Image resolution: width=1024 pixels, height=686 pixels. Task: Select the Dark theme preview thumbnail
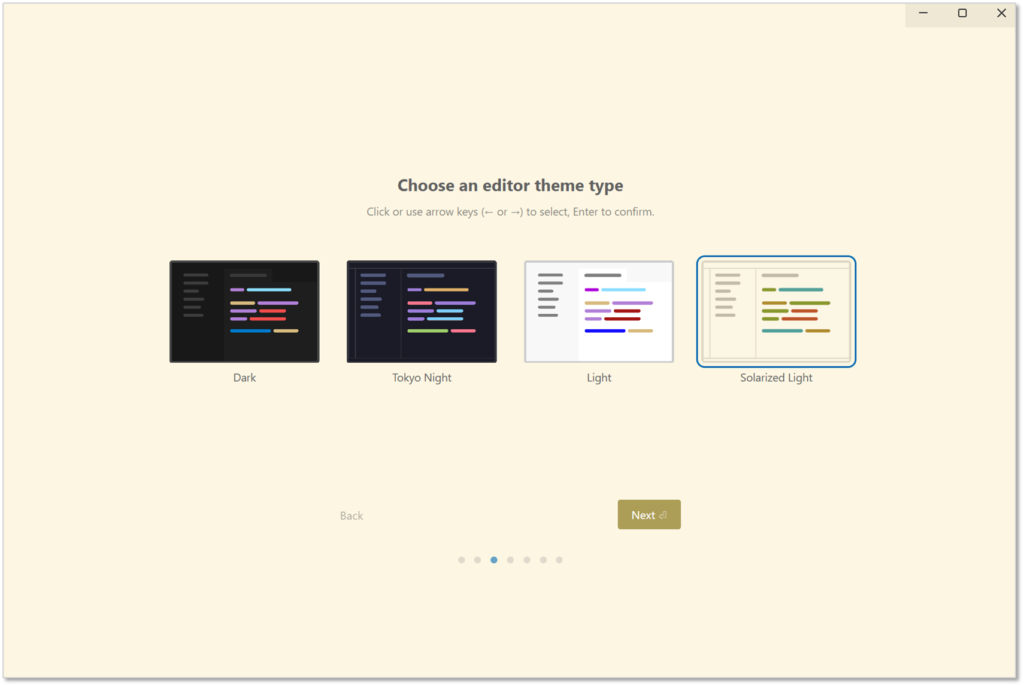[x=244, y=311]
